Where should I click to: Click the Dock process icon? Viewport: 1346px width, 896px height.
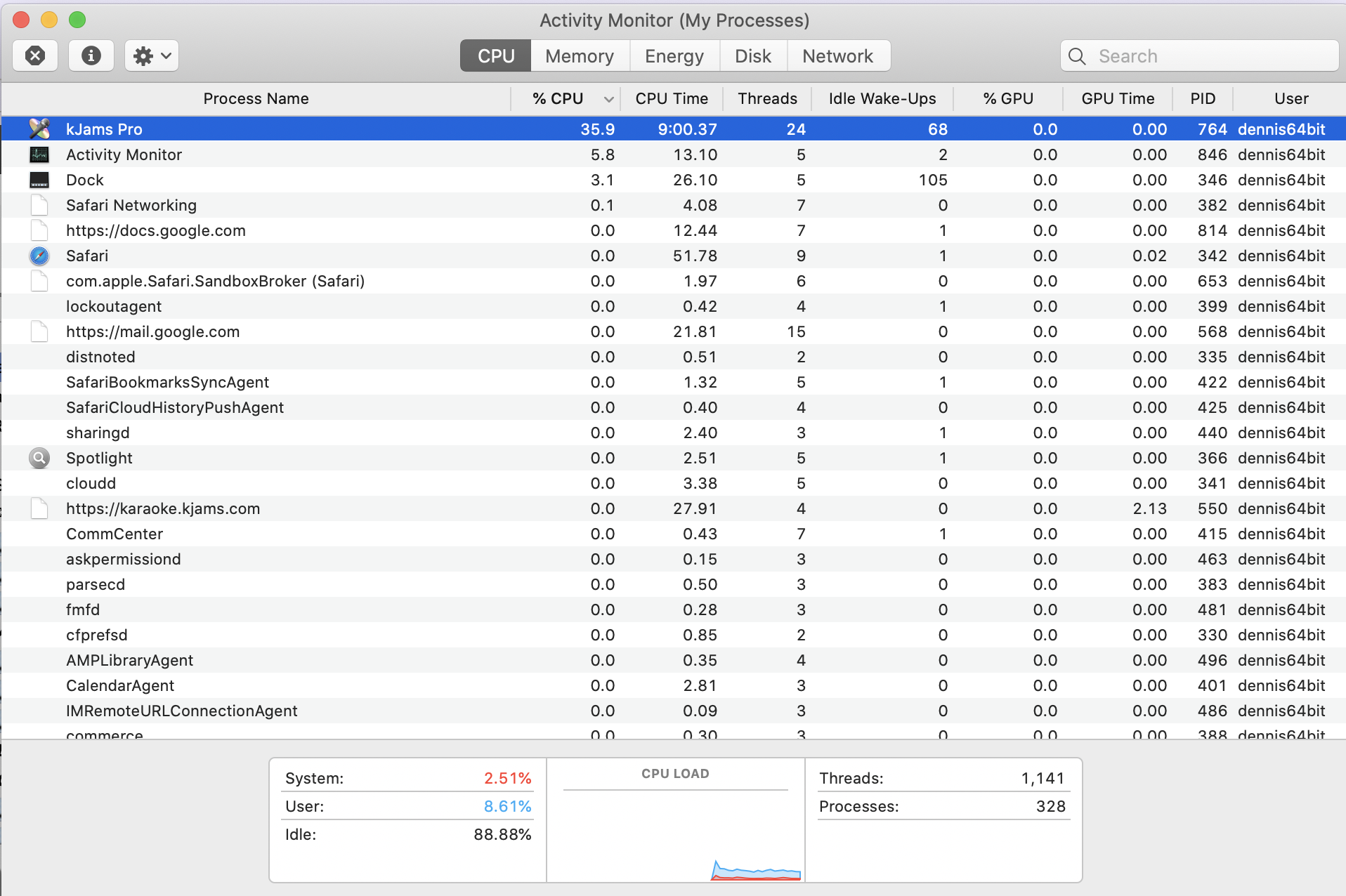[x=39, y=180]
